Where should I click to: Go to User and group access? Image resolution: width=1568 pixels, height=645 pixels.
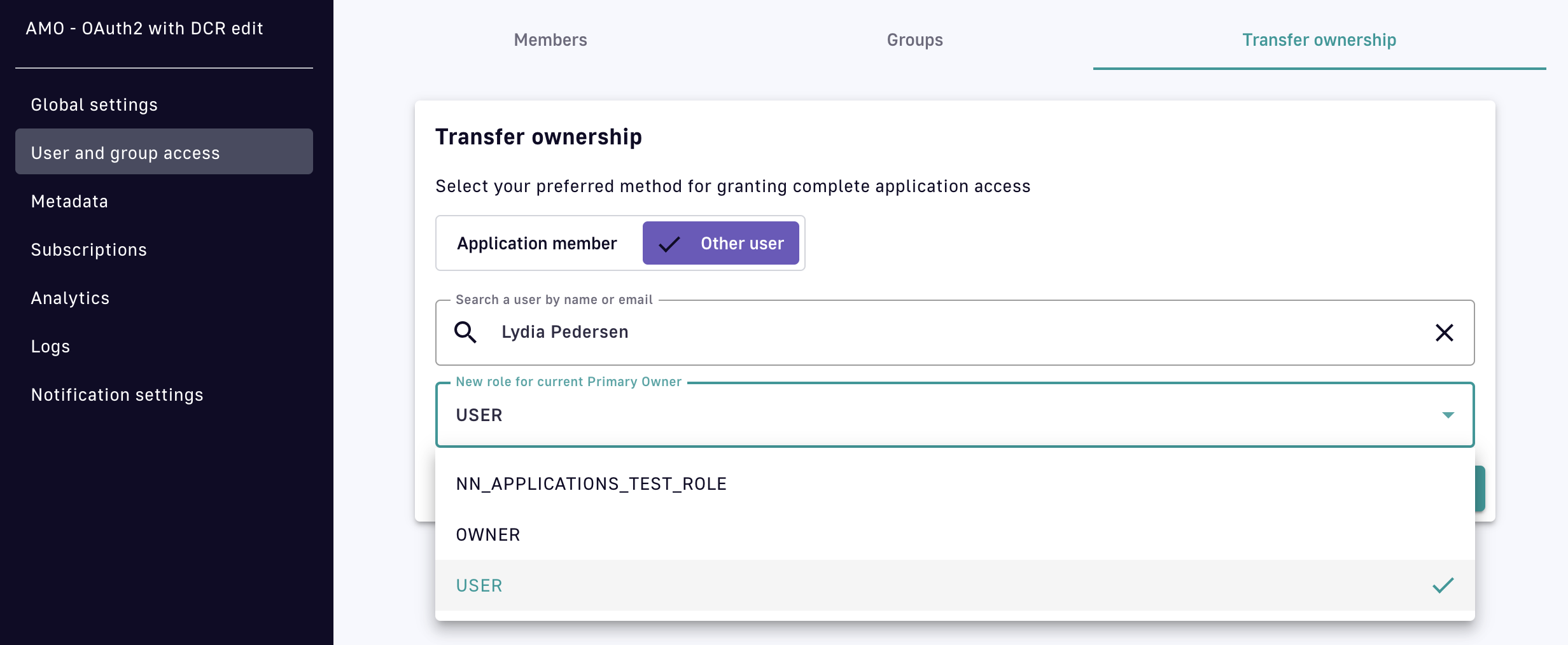click(125, 153)
